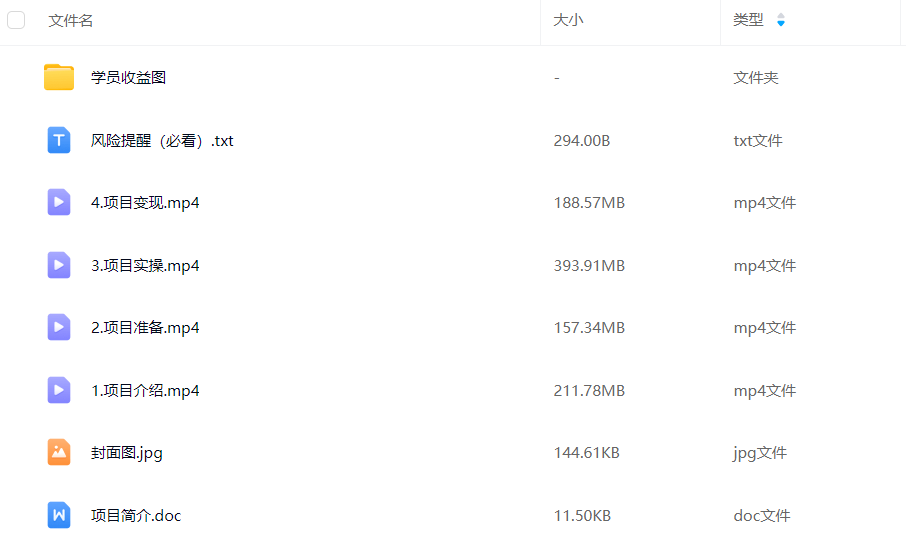Click the blue txt icon for 风险提醒
This screenshot has height=540, width=906.
tap(59, 140)
